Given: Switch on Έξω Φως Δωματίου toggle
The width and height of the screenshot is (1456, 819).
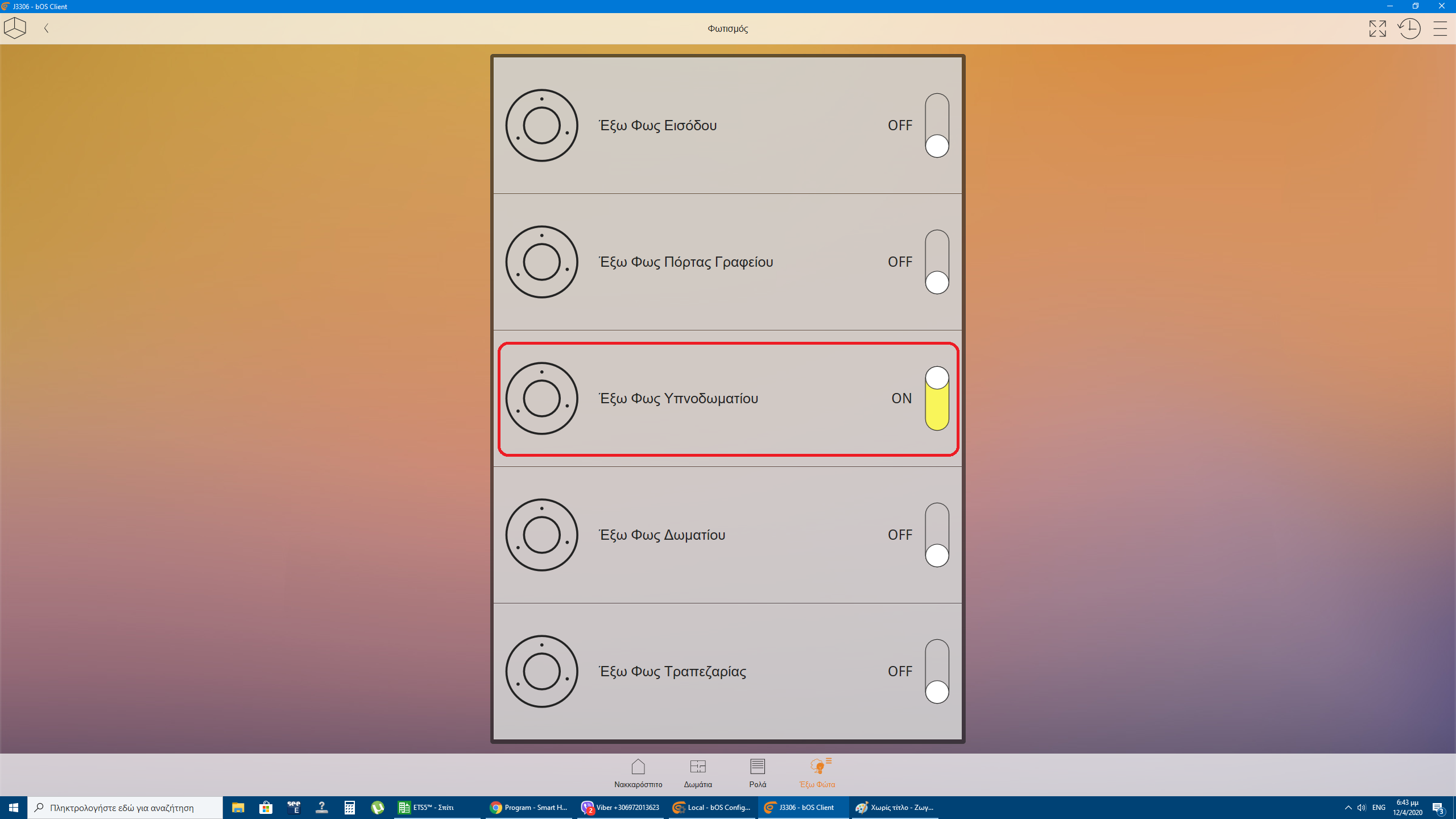Looking at the screenshot, I should point(937,535).
